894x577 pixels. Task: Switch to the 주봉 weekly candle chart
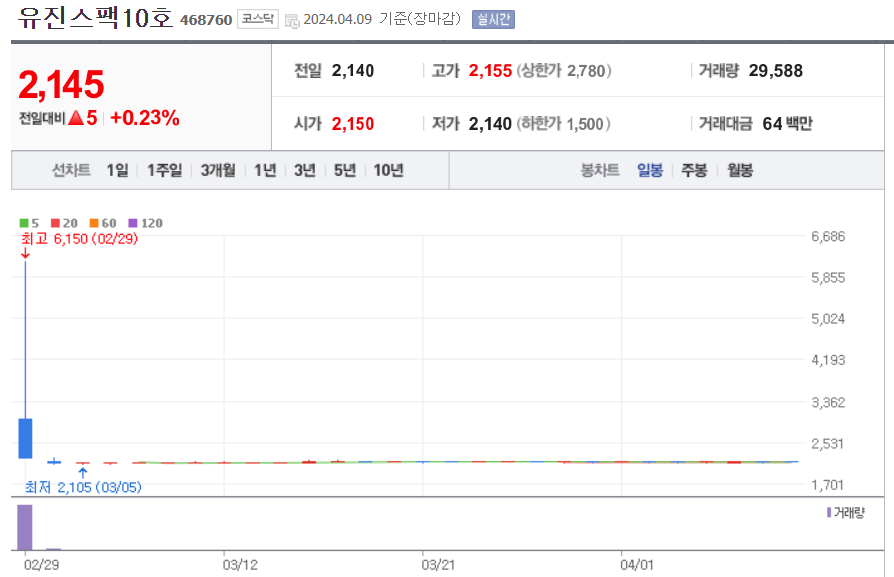pos(694,170)
